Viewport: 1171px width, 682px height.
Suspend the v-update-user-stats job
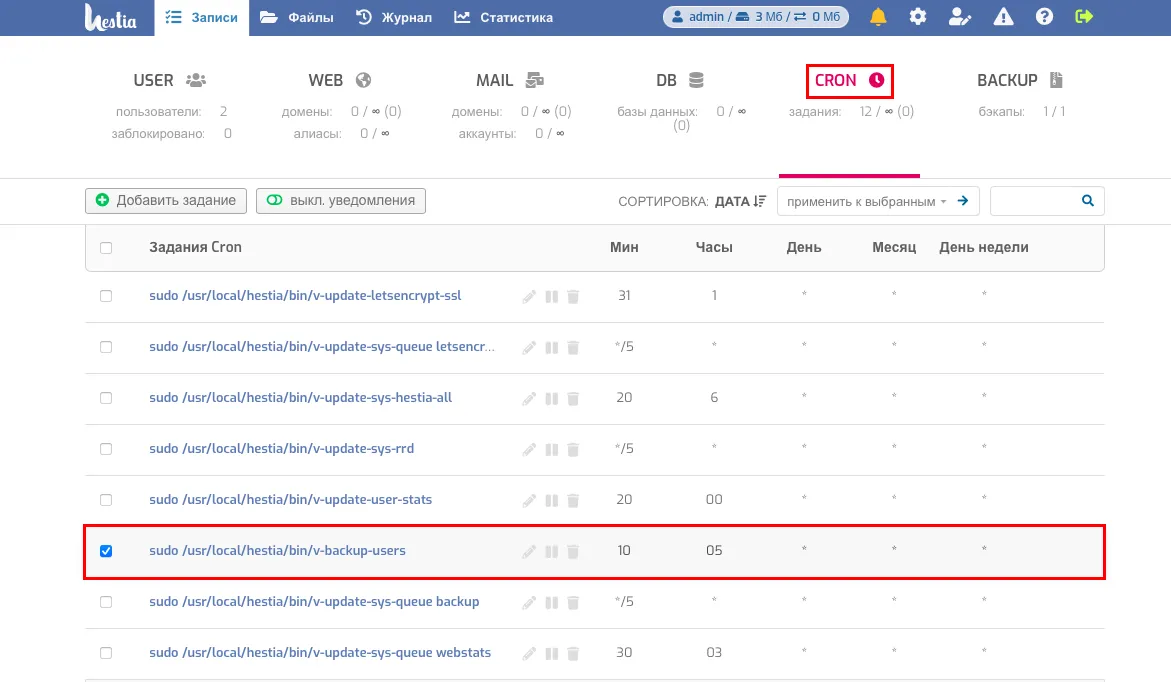(552, 500)
